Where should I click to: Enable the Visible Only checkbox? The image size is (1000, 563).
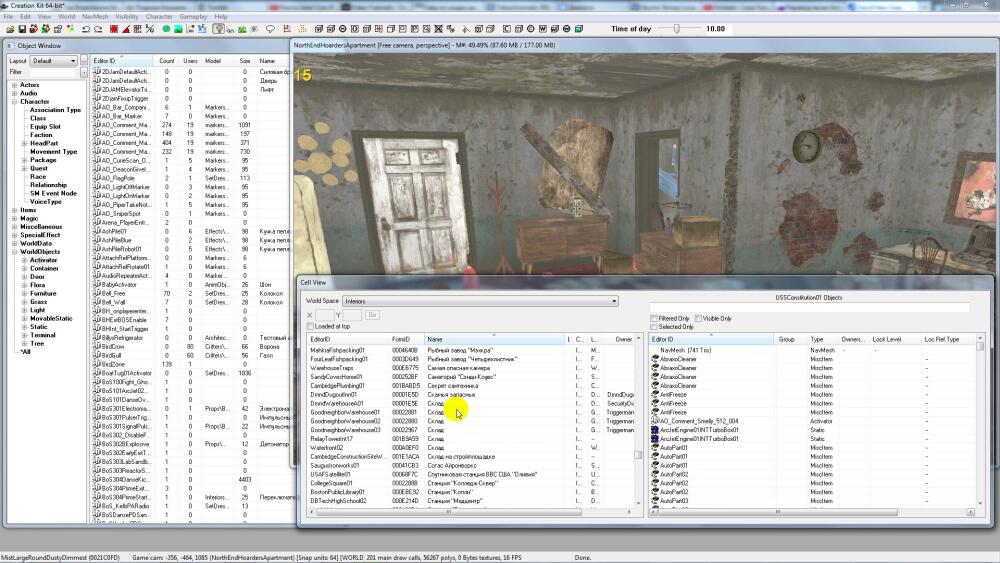(x=698, y=318)
